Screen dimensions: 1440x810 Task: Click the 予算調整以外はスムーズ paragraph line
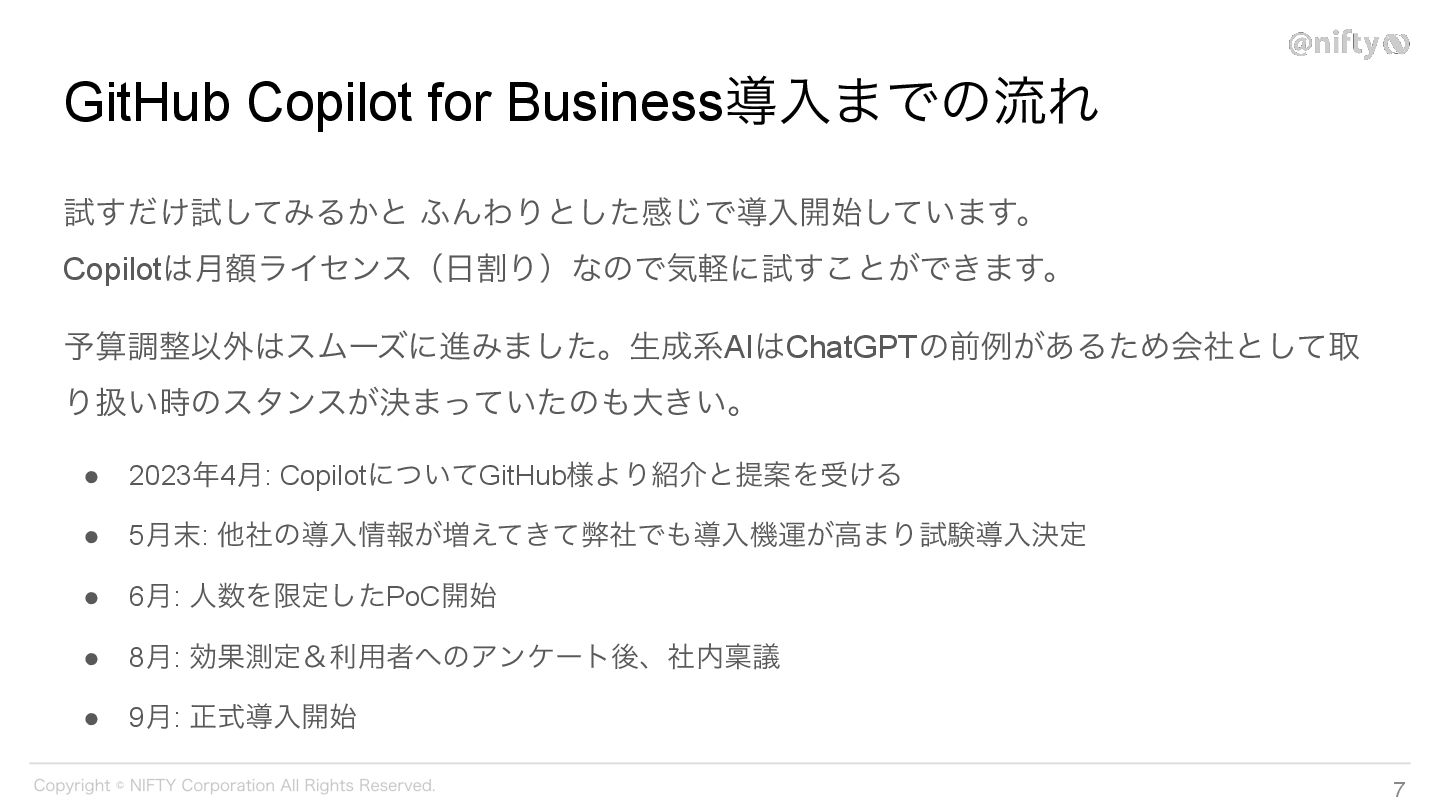(712, 347)
